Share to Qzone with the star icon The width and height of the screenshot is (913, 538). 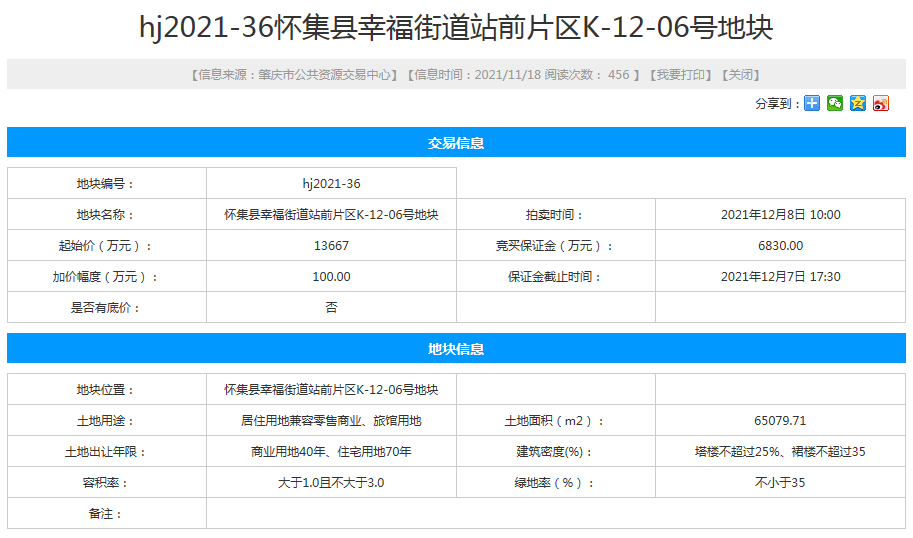pos(858,104)
